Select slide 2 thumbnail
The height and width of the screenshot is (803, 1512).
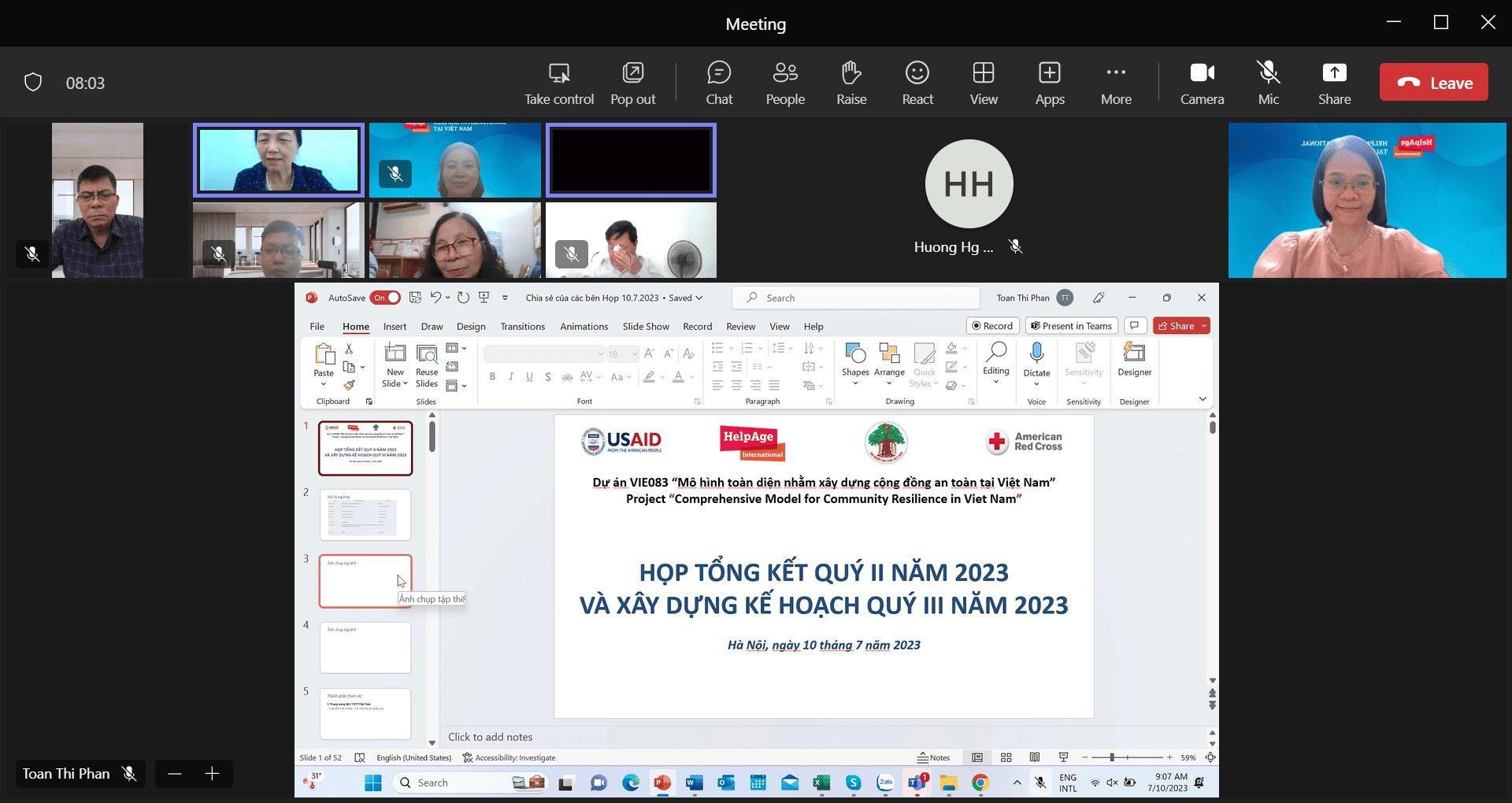(x=365, y=515)
